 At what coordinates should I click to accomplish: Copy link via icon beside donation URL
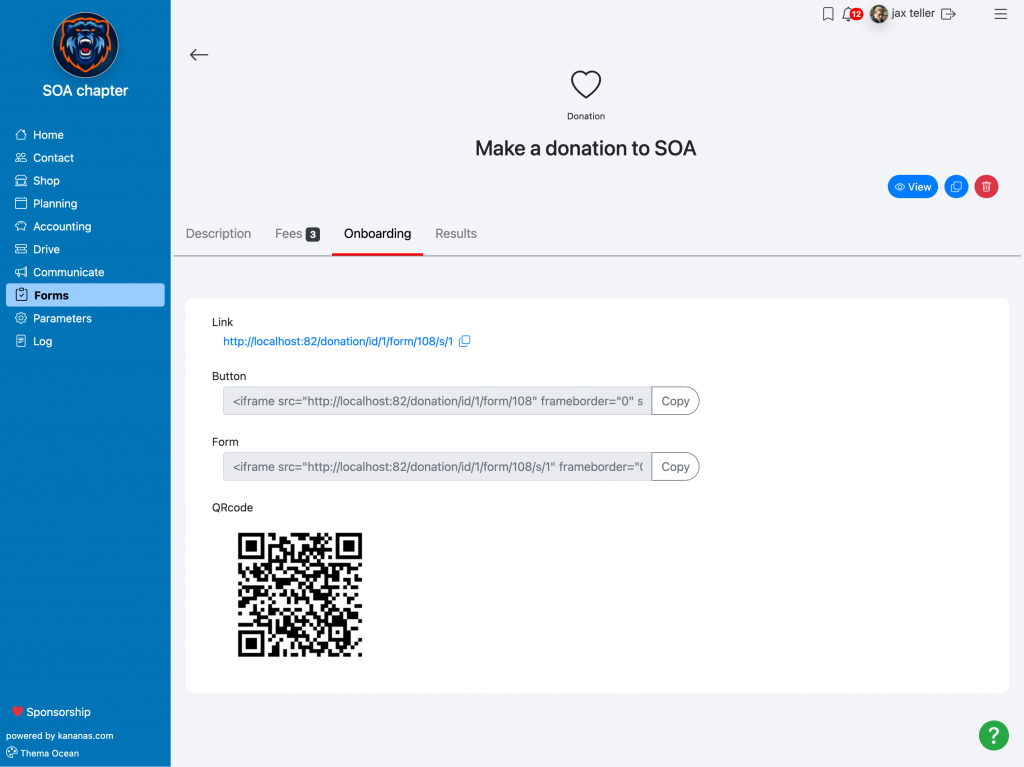pos(464,341)
